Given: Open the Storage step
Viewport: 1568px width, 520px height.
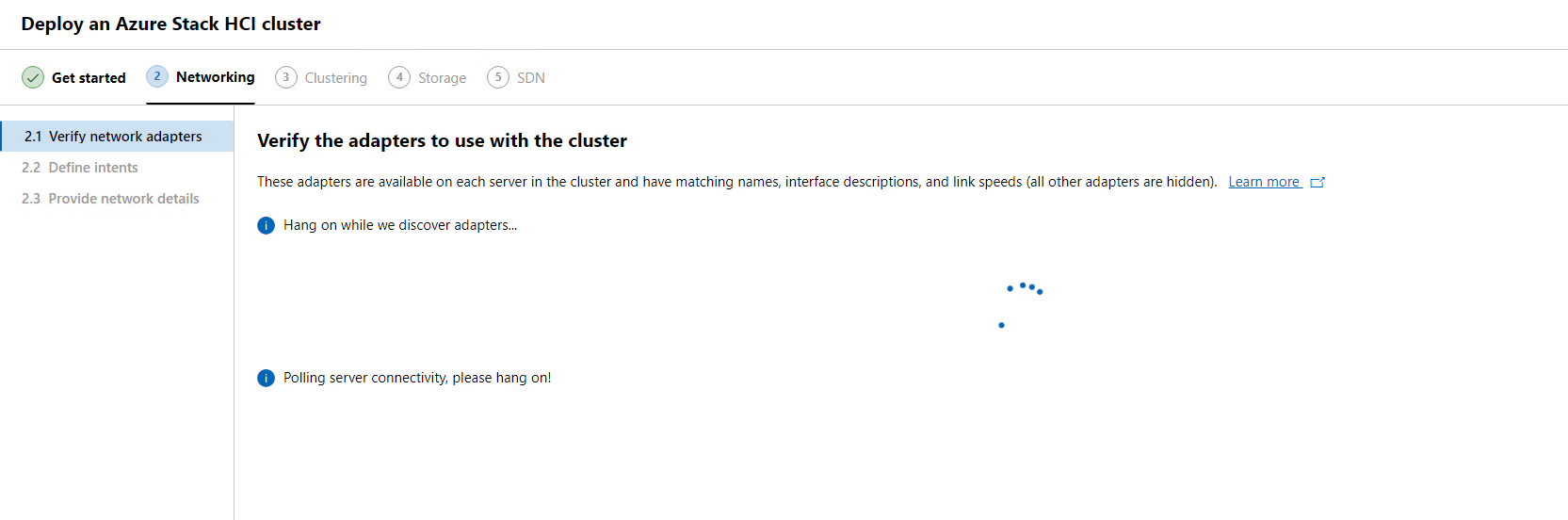Looking at the screenshot, I should point(442,78).
